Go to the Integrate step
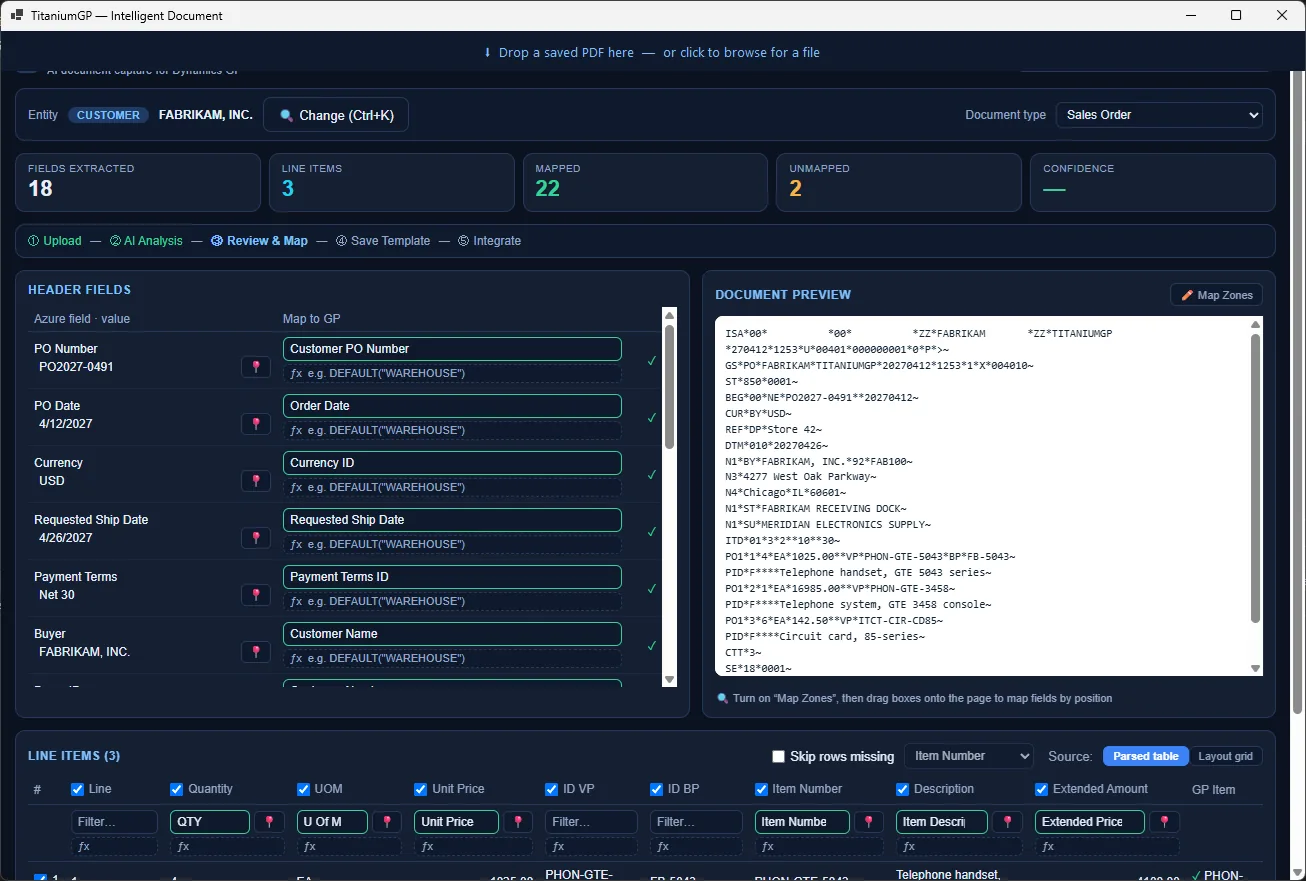The width and height of the screenshot is (1306, 881). coord(490,241)
